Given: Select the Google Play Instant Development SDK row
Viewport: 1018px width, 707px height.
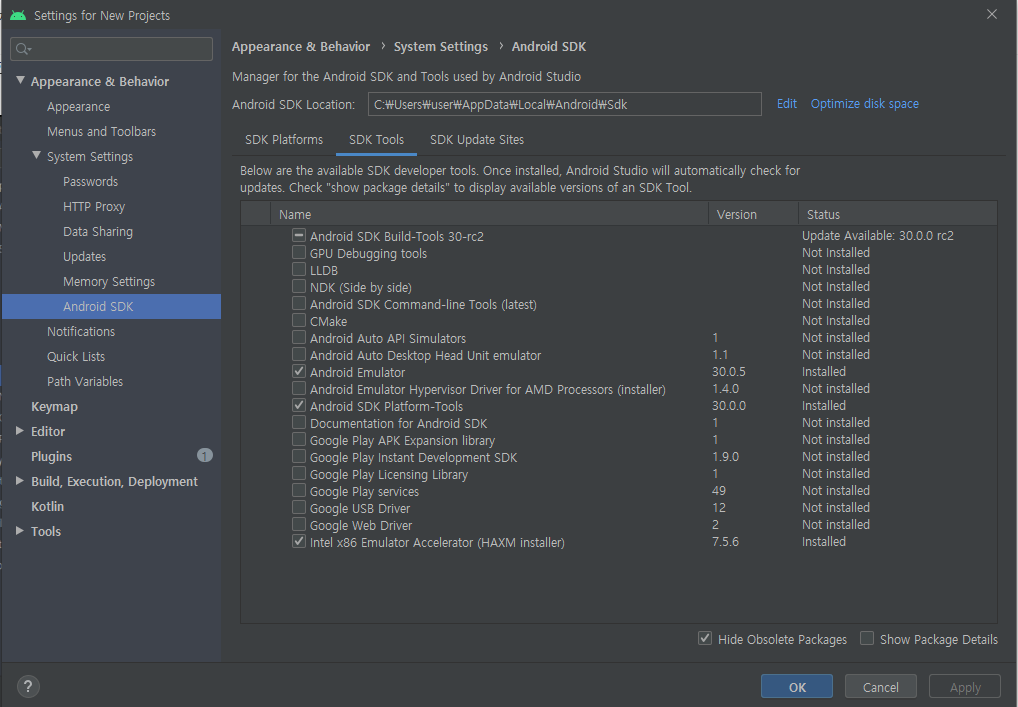Looking at the screenshot, I should point(619,456).
